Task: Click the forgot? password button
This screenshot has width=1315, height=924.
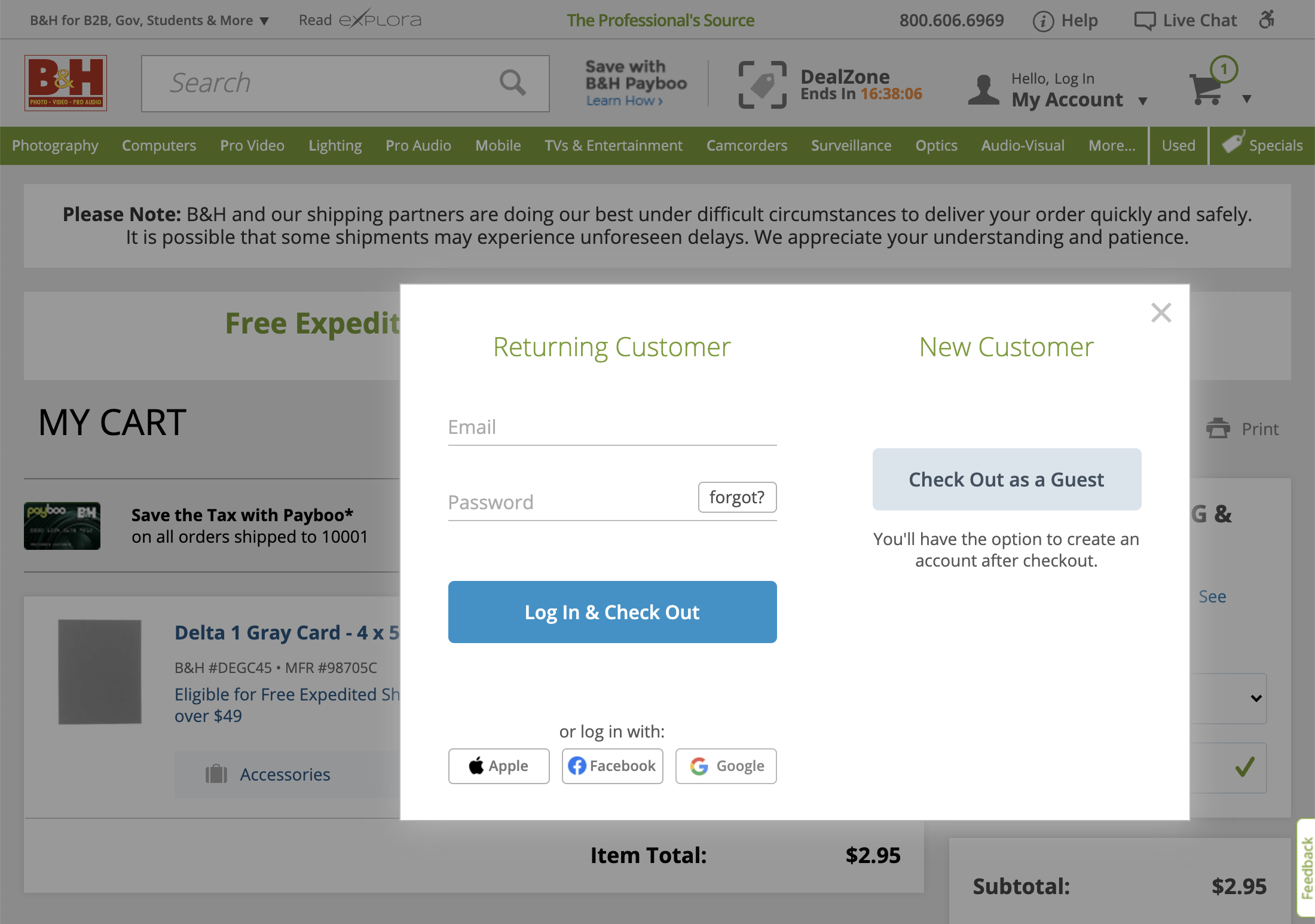Action: (x=736, y=497)
